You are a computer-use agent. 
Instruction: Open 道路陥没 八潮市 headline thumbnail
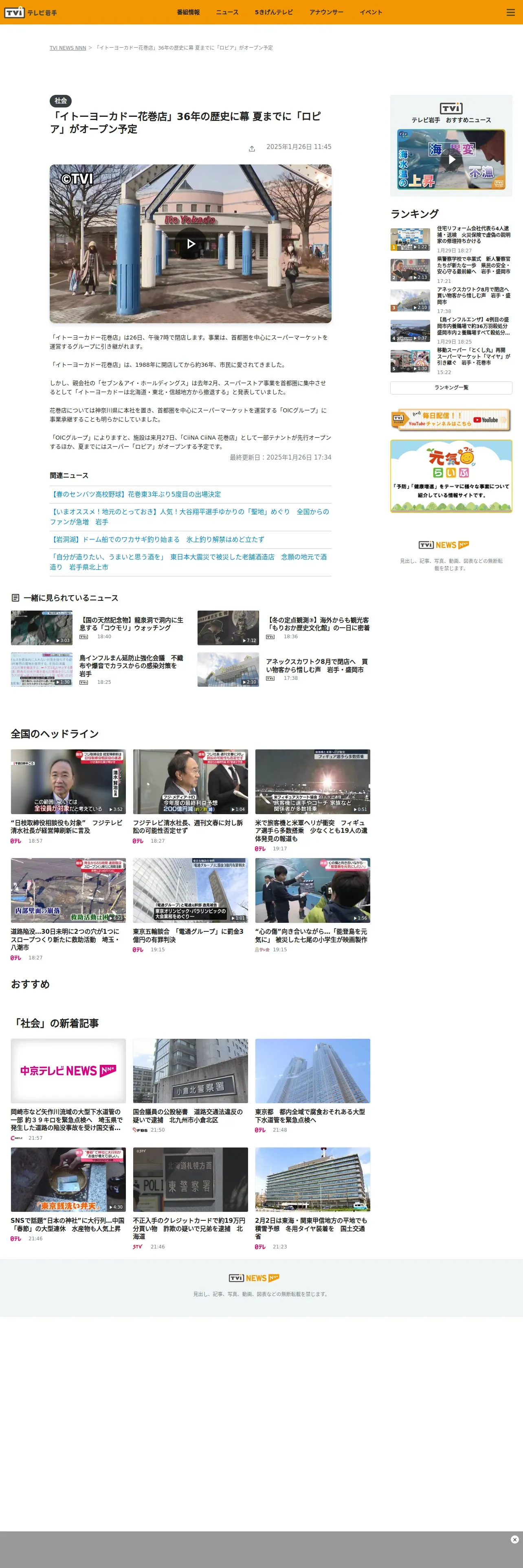pos(68,891)
